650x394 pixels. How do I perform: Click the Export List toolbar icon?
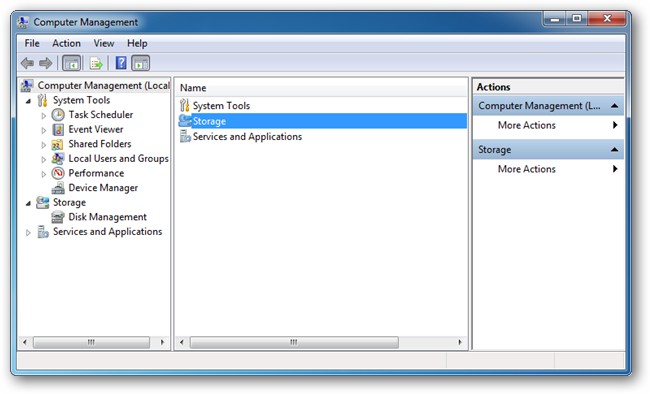pos(96,63)
